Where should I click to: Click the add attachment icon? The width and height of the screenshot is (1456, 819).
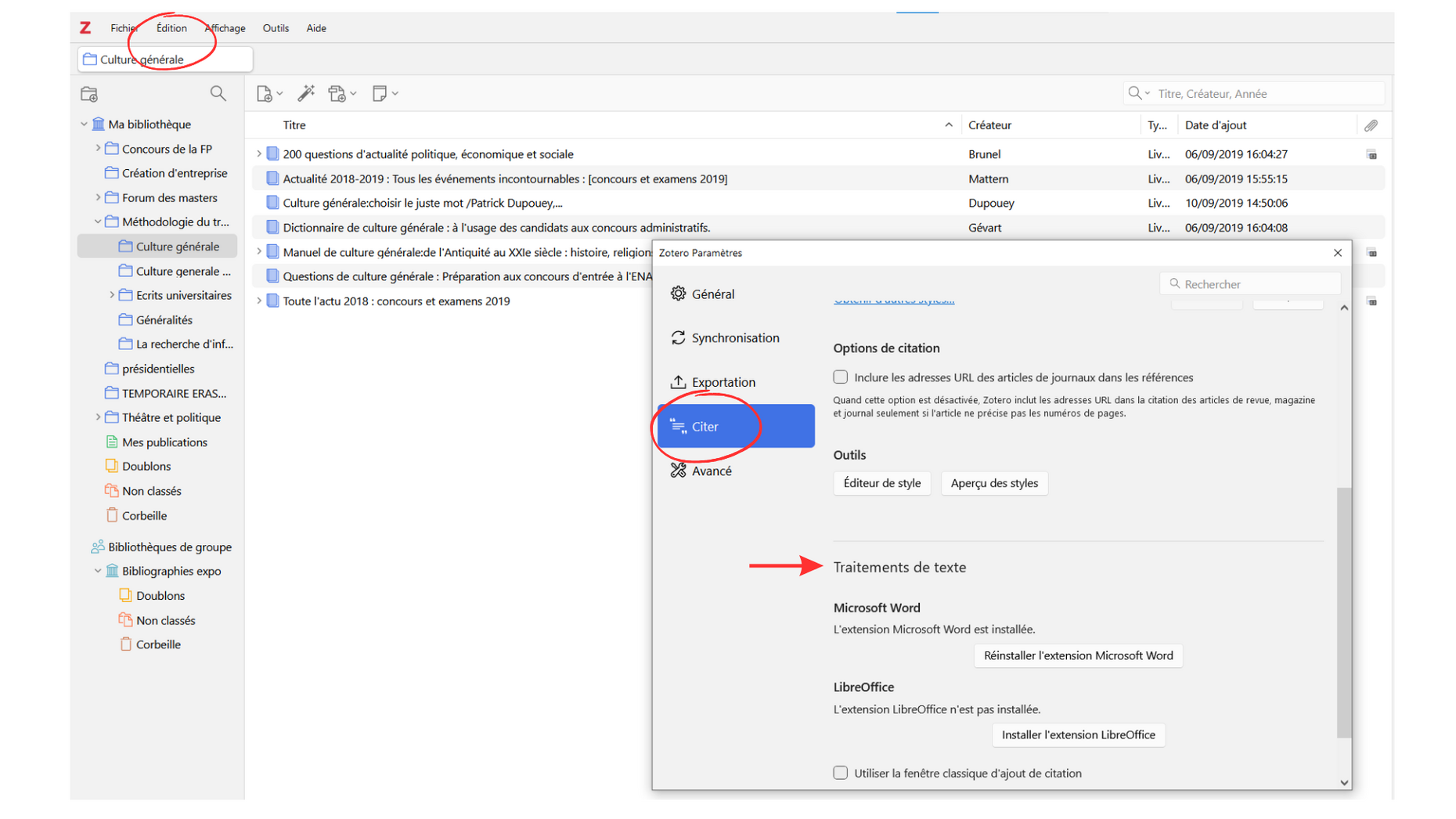tap(338, 93)
